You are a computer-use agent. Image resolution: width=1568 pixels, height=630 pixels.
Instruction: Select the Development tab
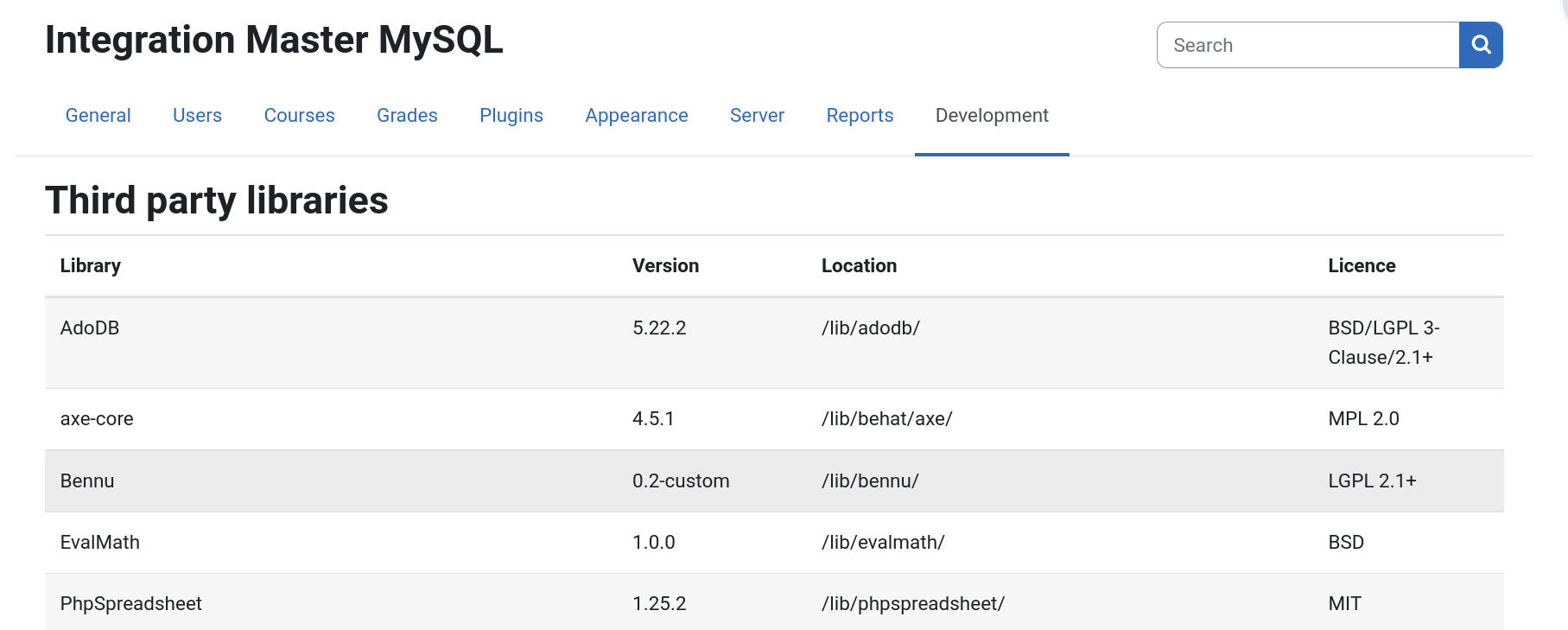pos(992,116)
